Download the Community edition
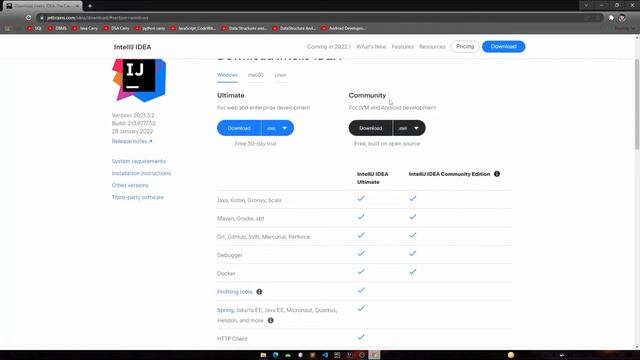Image resolution: width=640 pixels, height=360 pixels. pyautogui.click(x=371, y=128)
